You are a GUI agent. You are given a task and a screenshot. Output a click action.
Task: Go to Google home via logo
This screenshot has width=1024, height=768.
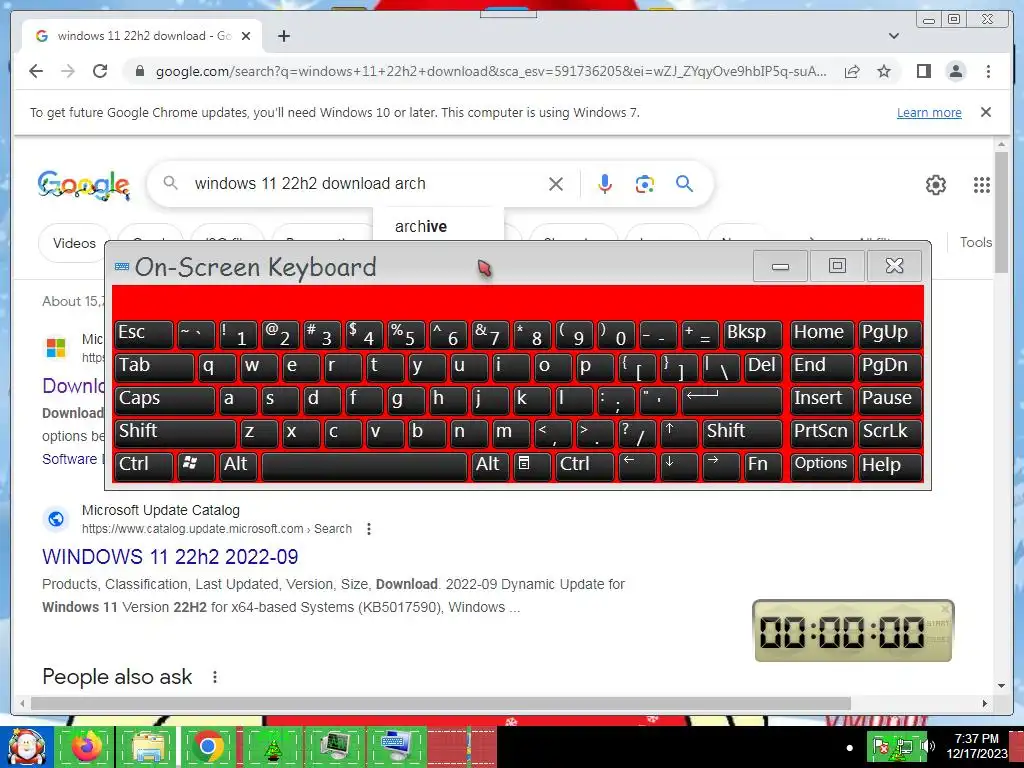[x=84, y=185]
